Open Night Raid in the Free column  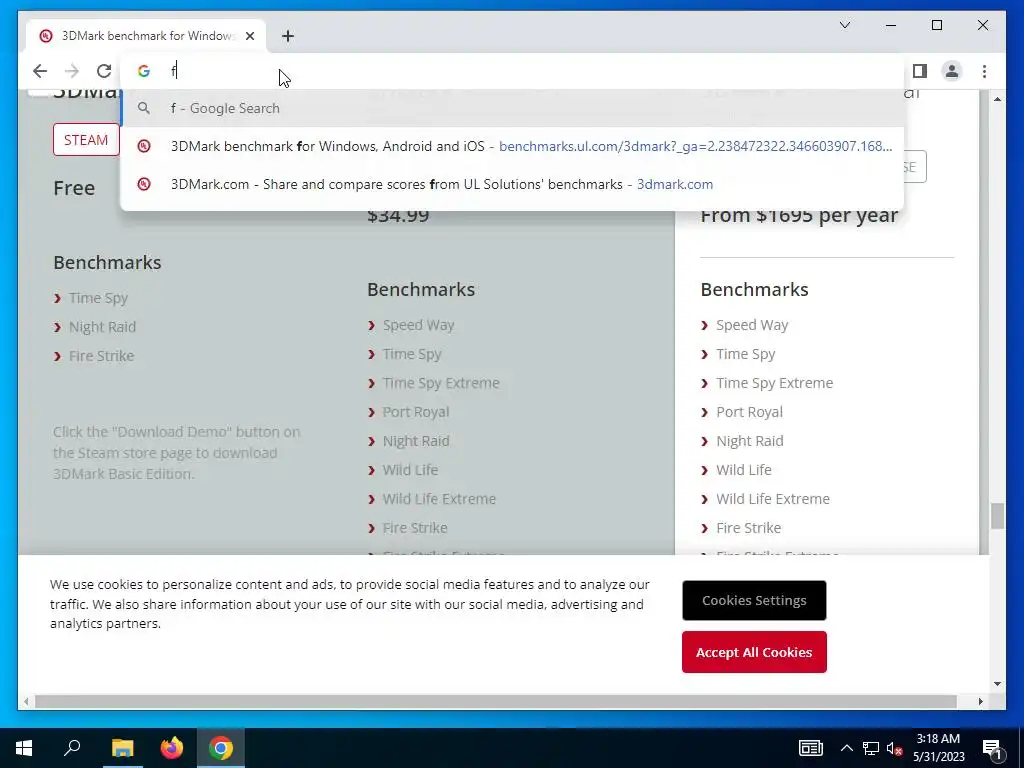point(103,327)
